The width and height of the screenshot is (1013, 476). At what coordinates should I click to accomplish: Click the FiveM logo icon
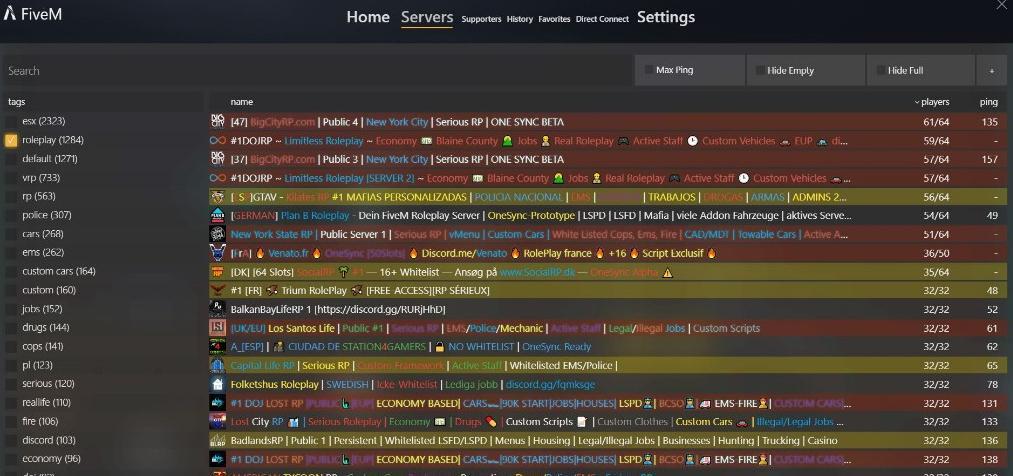coord(10,16)
